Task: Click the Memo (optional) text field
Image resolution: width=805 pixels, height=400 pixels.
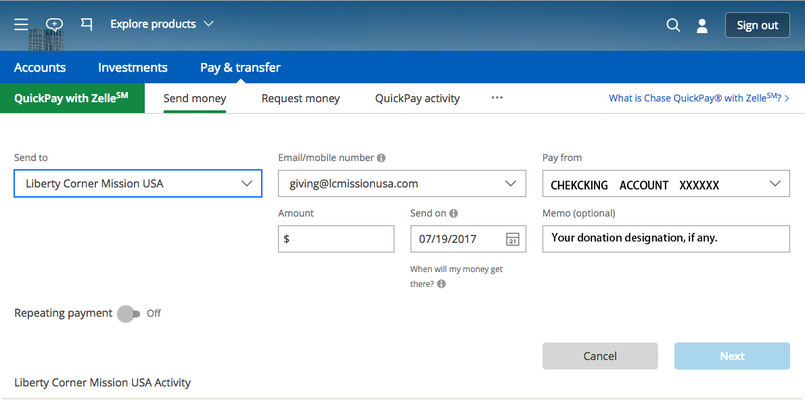Action: (666, 239)
